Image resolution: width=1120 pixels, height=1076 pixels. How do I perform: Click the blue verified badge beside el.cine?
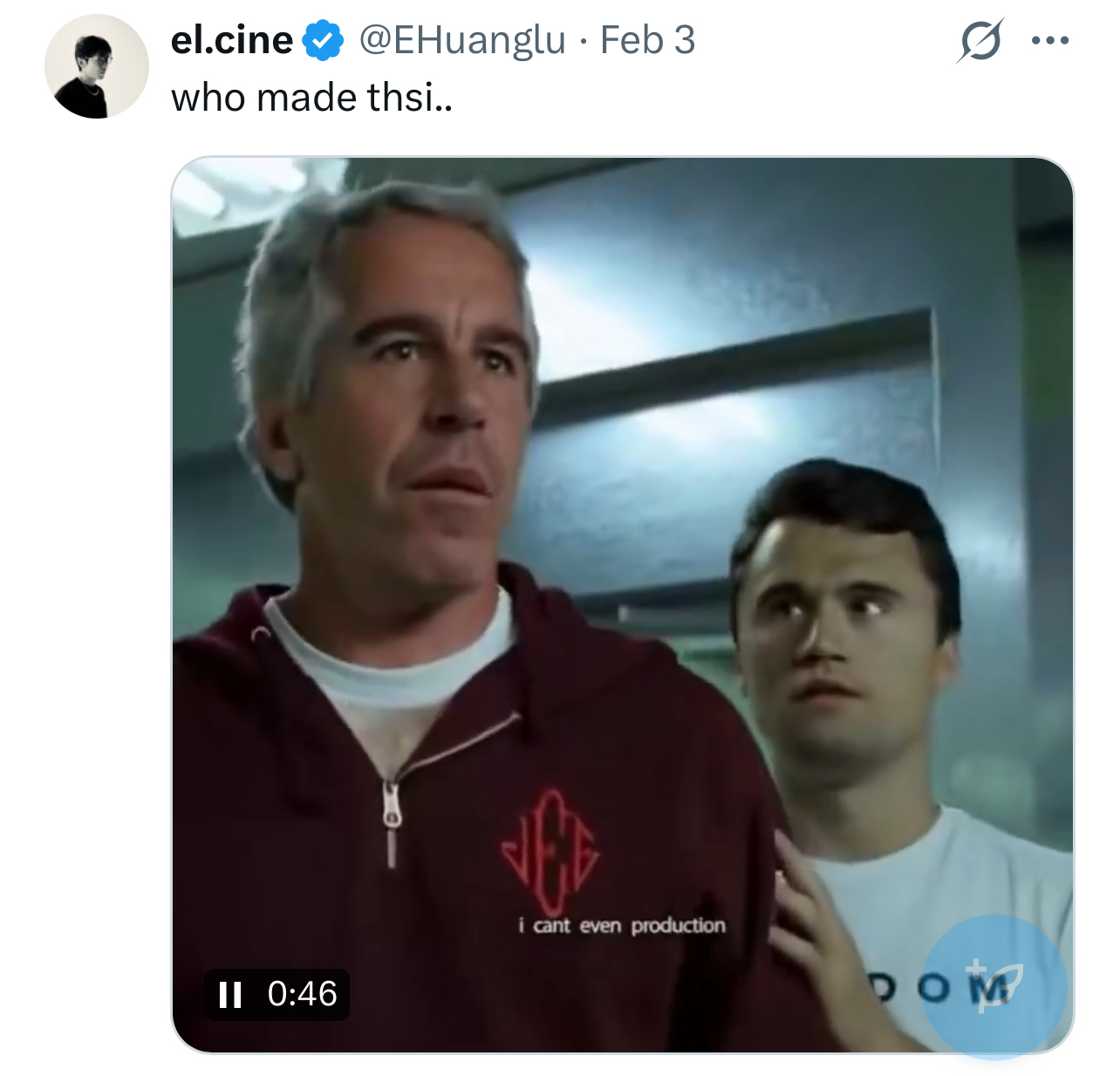pos(323,41)
